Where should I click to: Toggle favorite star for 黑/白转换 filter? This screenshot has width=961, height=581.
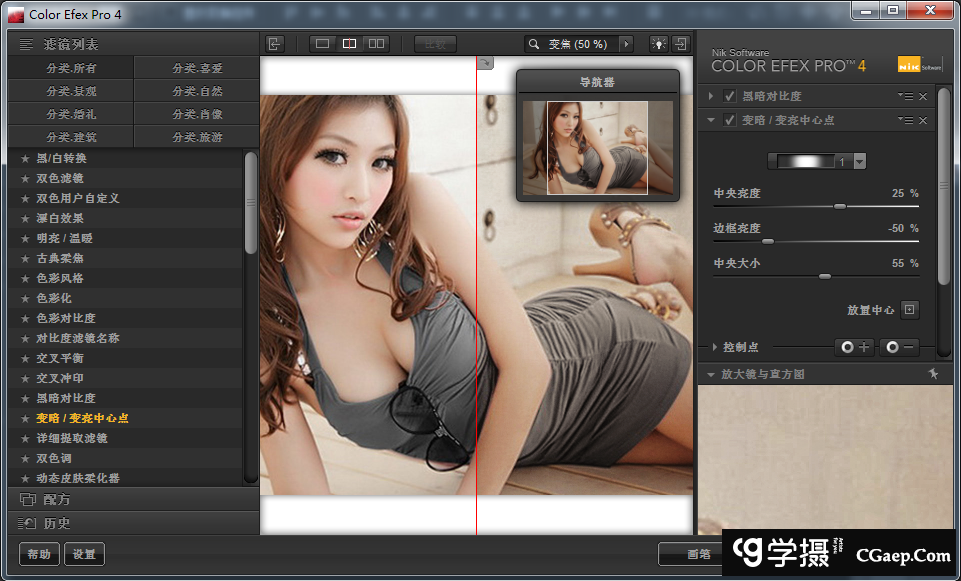[25, 158]
